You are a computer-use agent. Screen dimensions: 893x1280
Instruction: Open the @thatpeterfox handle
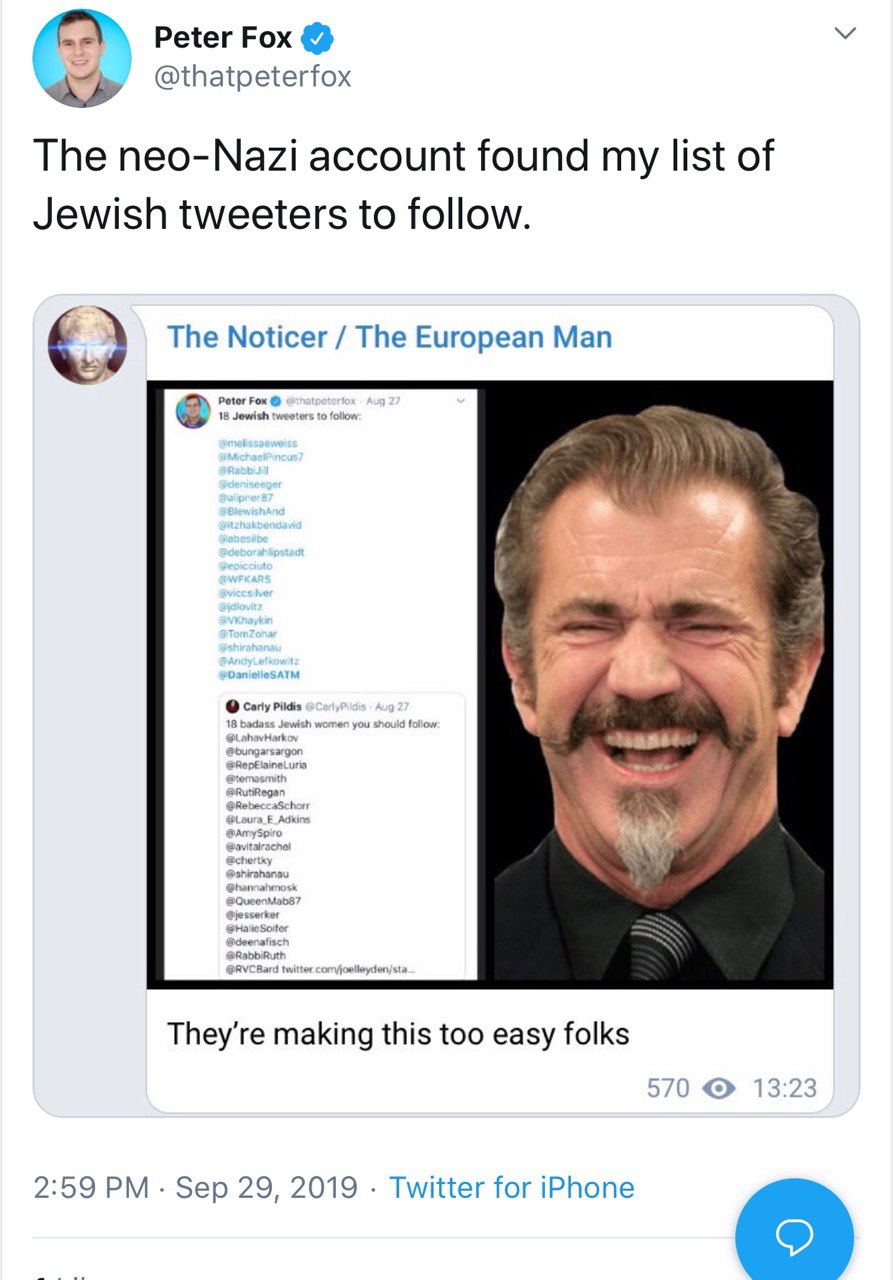pyautogui.click(x=252, y=77)
